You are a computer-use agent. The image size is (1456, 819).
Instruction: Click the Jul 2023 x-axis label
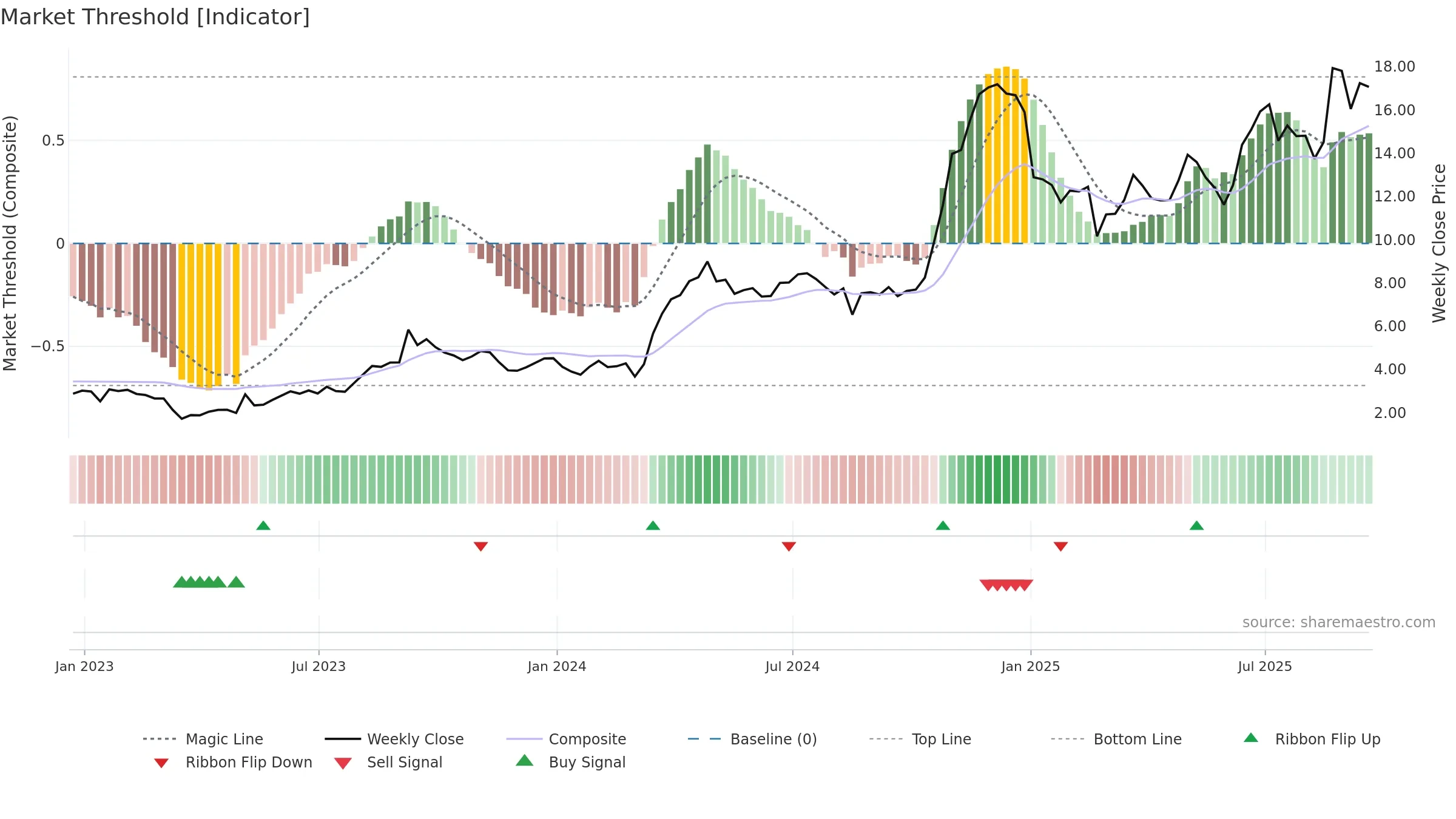[318, 667]
